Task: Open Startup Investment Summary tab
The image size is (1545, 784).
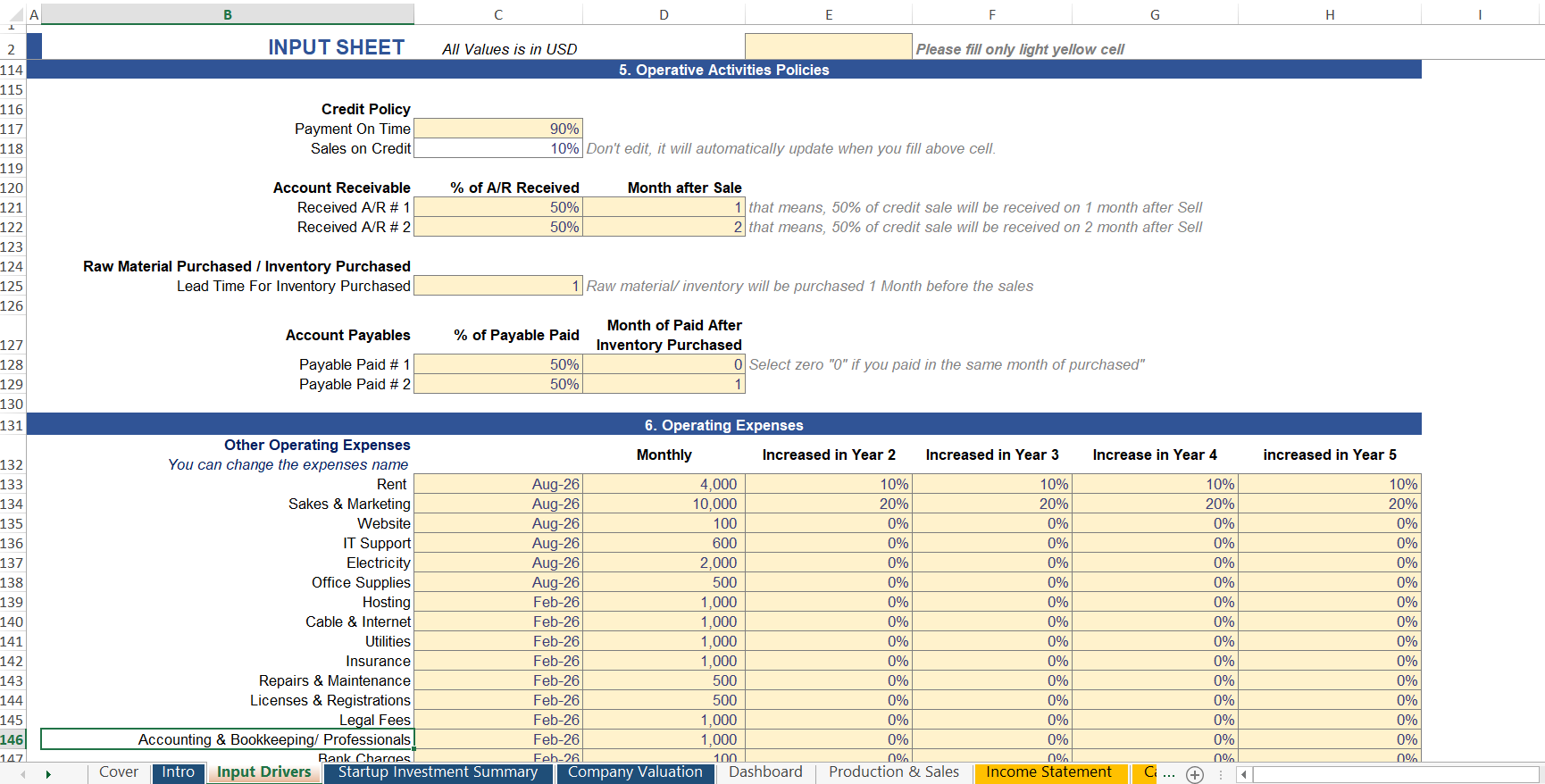Action: (x=438, y=772)
